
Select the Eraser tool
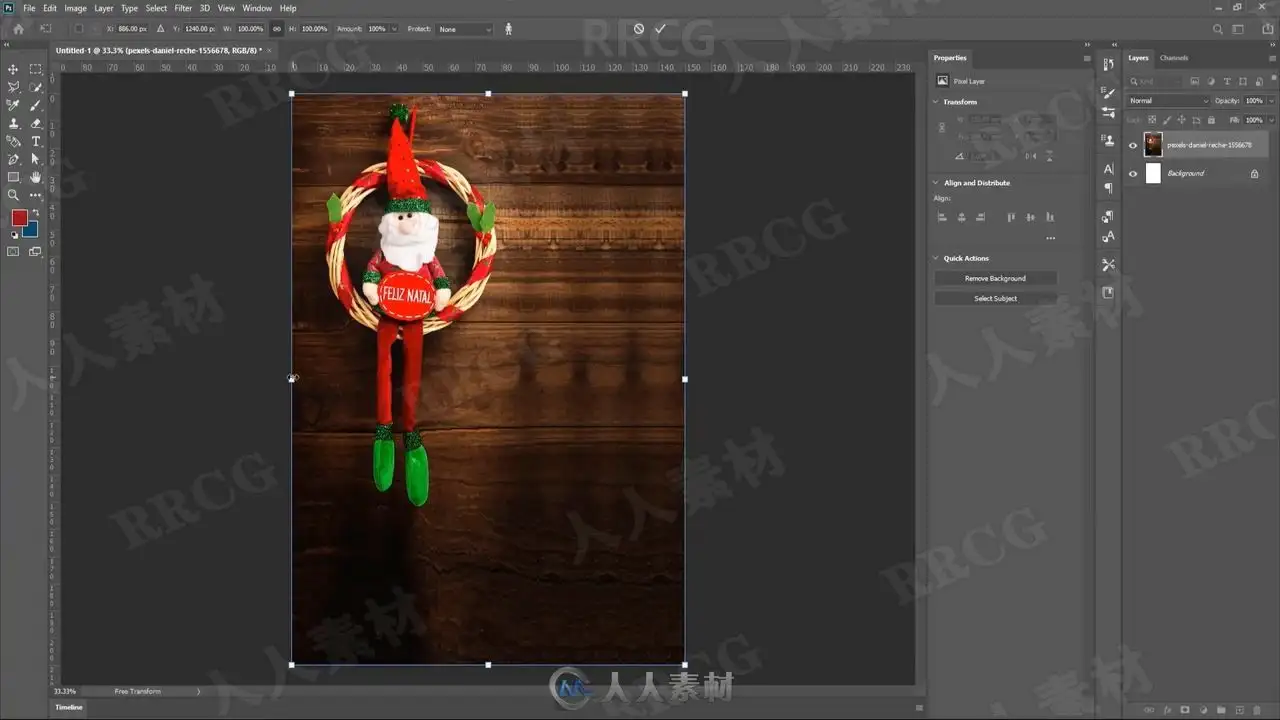(35, 123)
